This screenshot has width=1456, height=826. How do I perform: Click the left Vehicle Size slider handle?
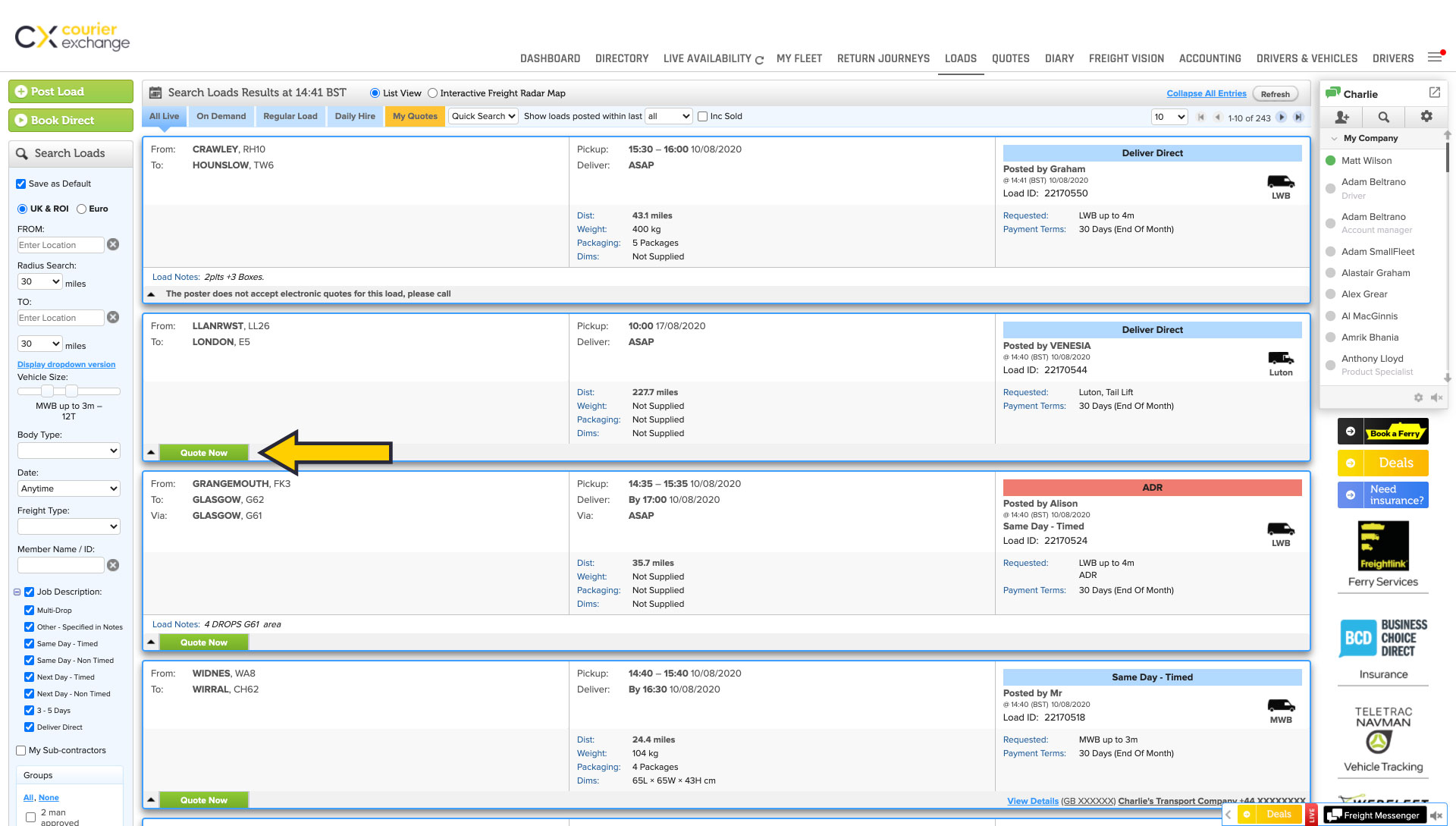(47, 391)
